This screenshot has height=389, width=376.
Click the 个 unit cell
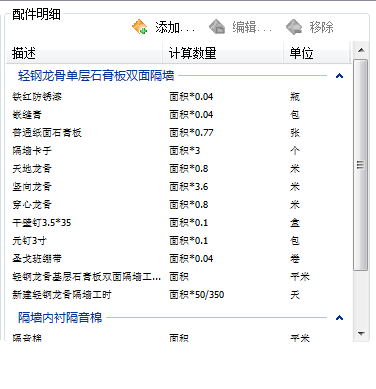click(x=295, y=151)
